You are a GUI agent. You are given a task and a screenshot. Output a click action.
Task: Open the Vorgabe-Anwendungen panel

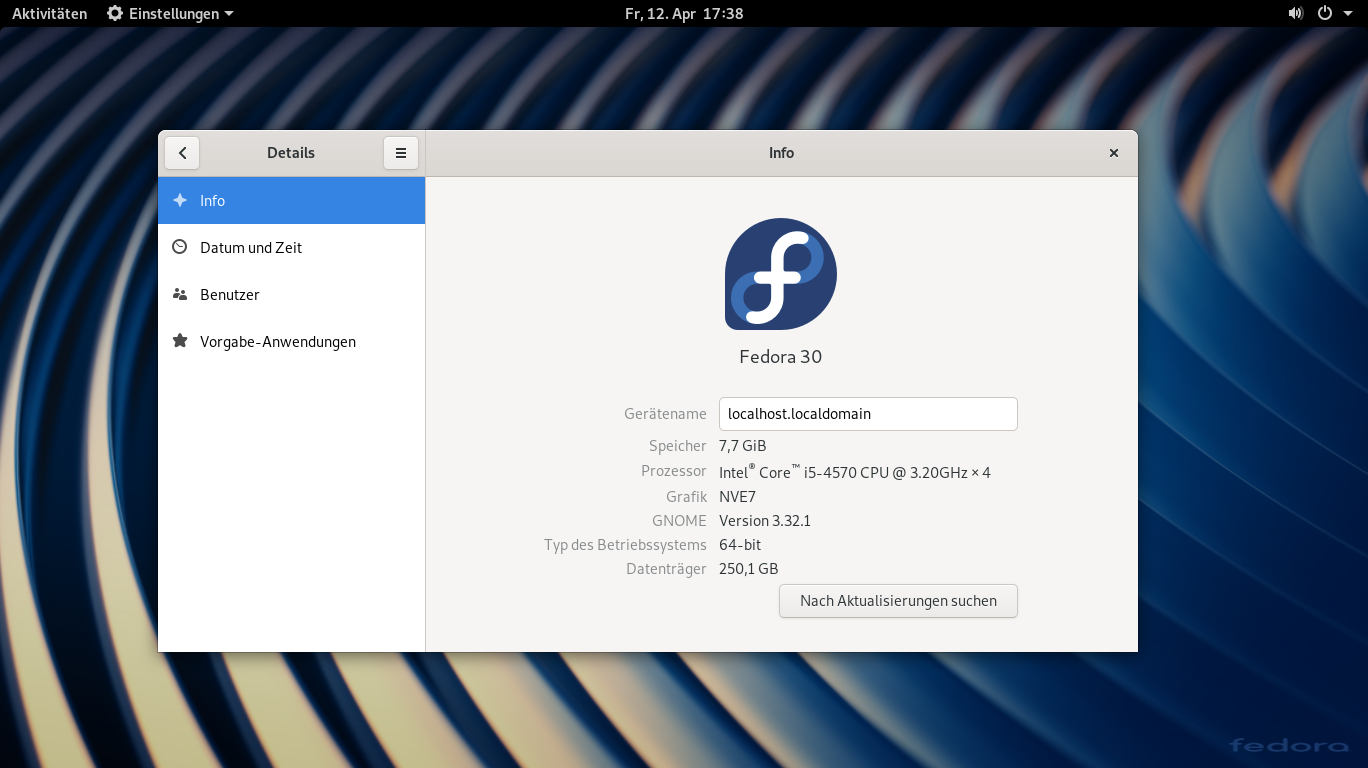pyautogui.click(x=292, y=341)
